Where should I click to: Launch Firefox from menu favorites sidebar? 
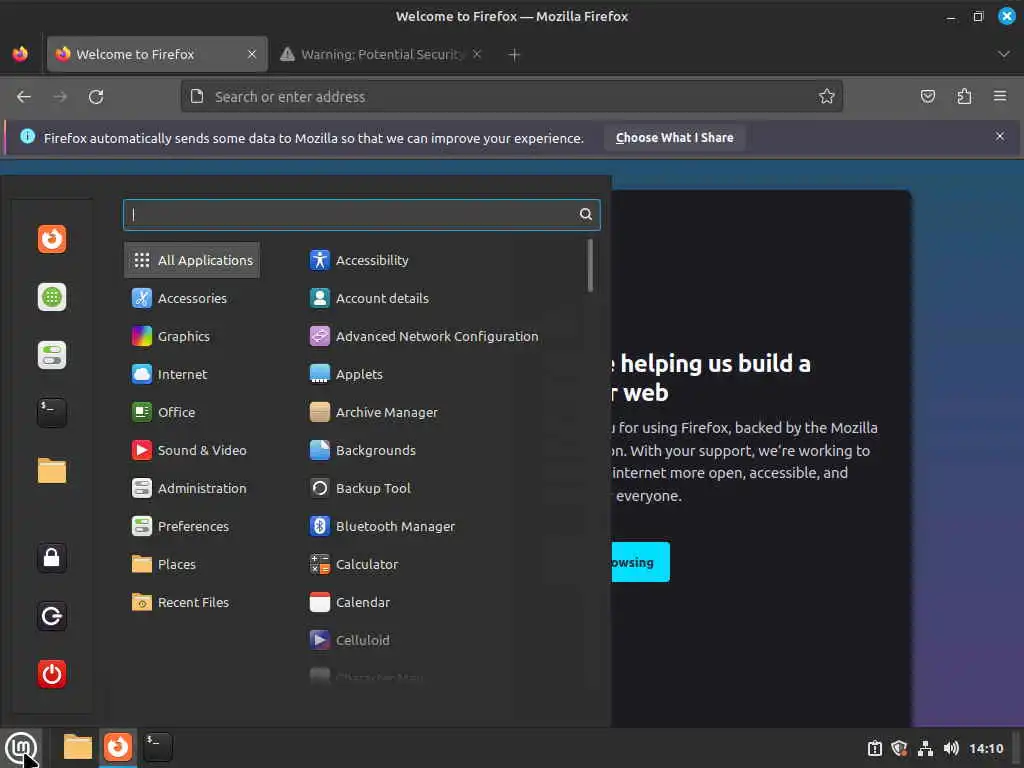[x=52, y=238]
